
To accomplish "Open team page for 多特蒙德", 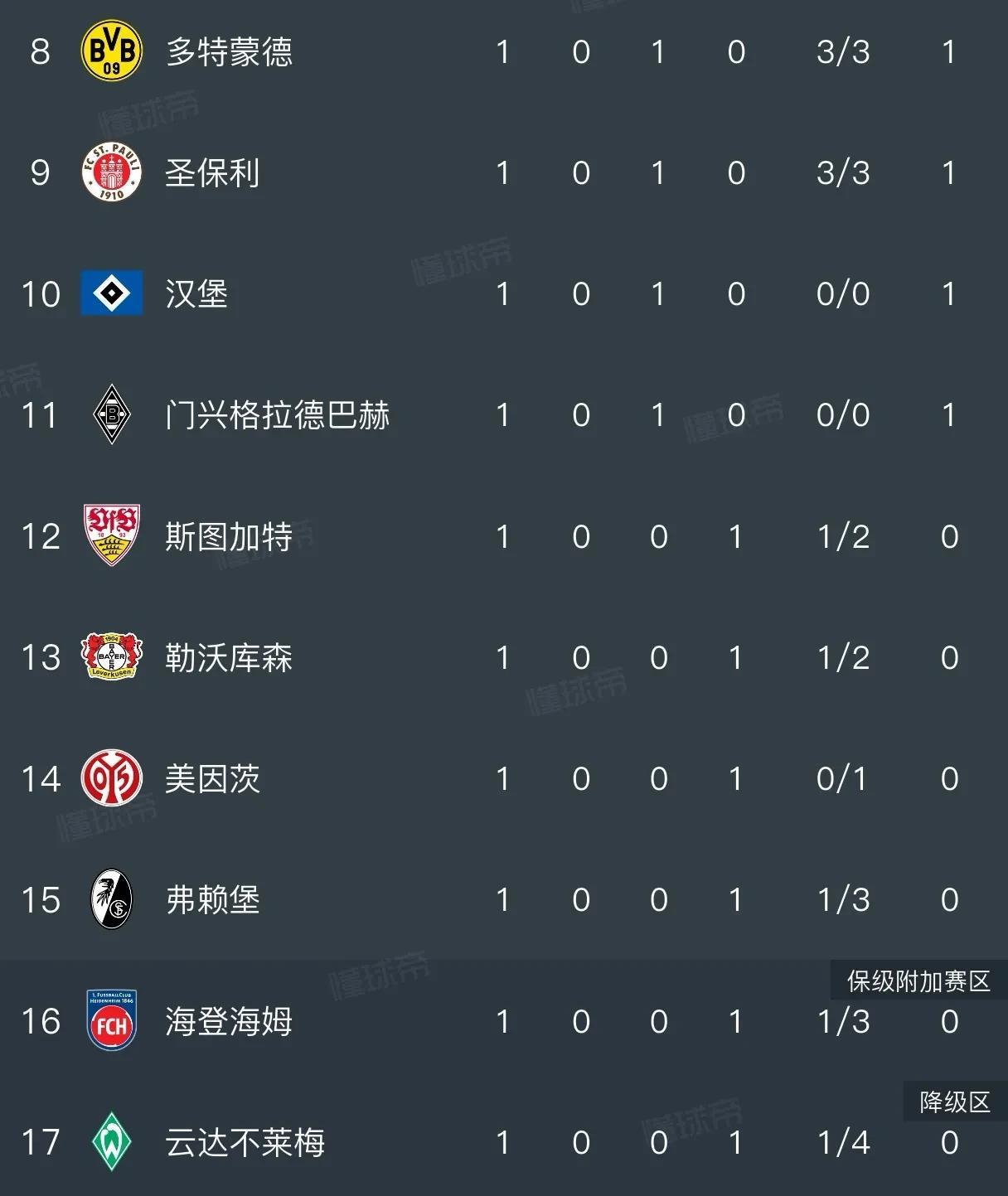I will click(x=229, y=51).
